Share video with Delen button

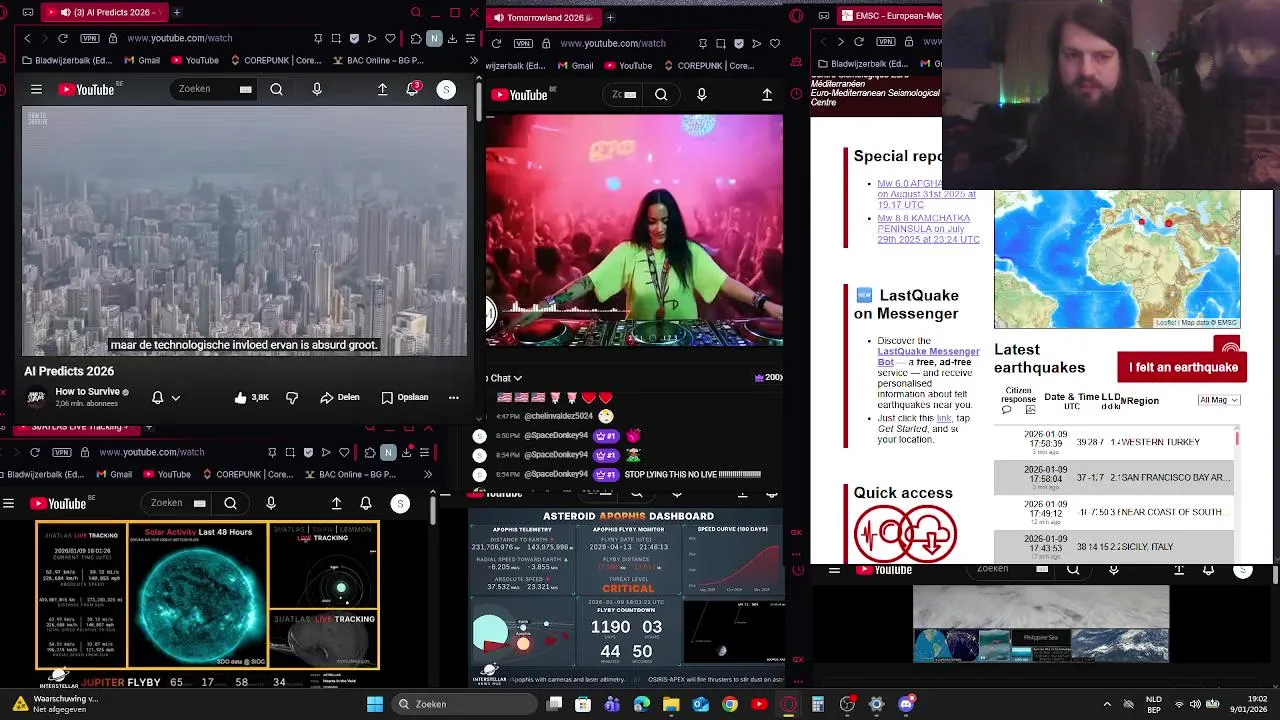click(x=340, y=397)
